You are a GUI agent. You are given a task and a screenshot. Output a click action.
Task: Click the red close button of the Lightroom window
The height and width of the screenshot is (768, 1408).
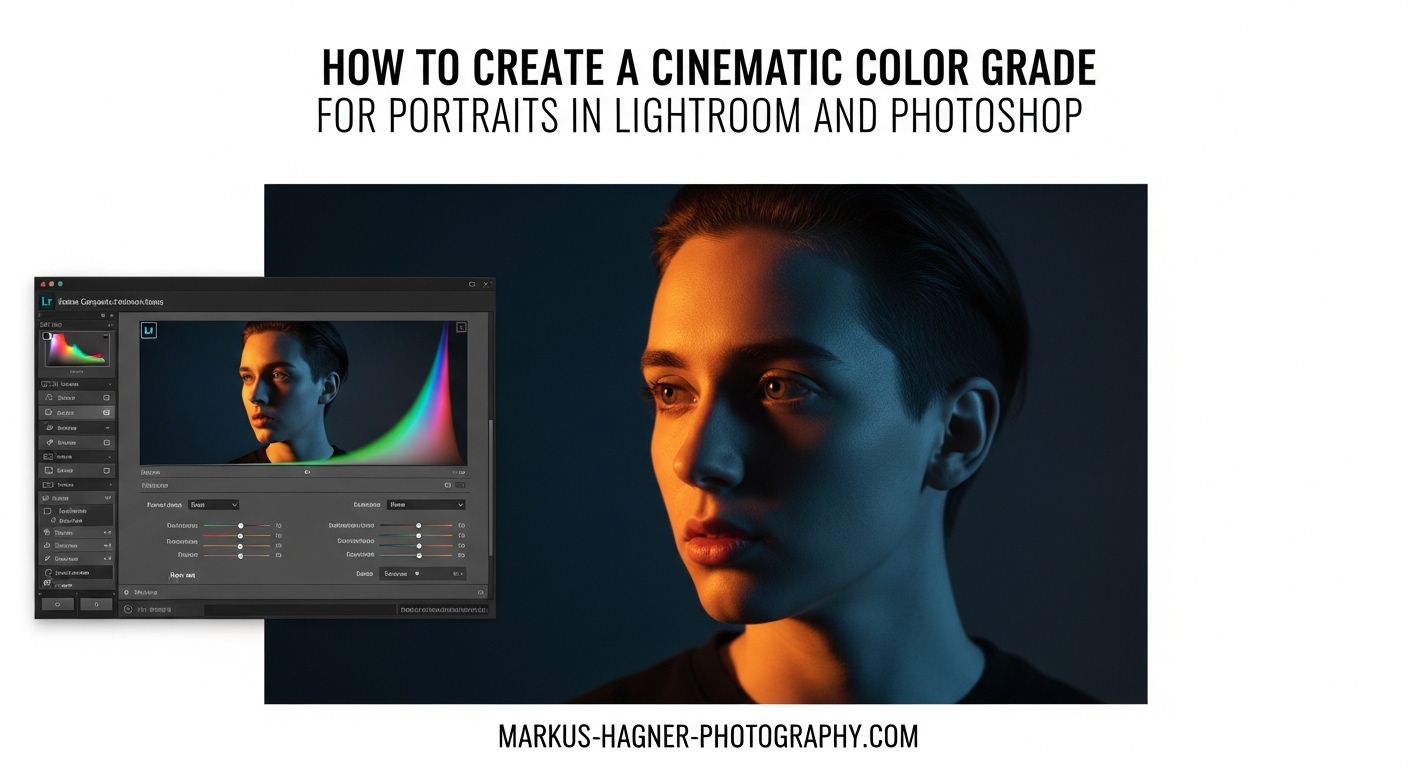point(42,284)
